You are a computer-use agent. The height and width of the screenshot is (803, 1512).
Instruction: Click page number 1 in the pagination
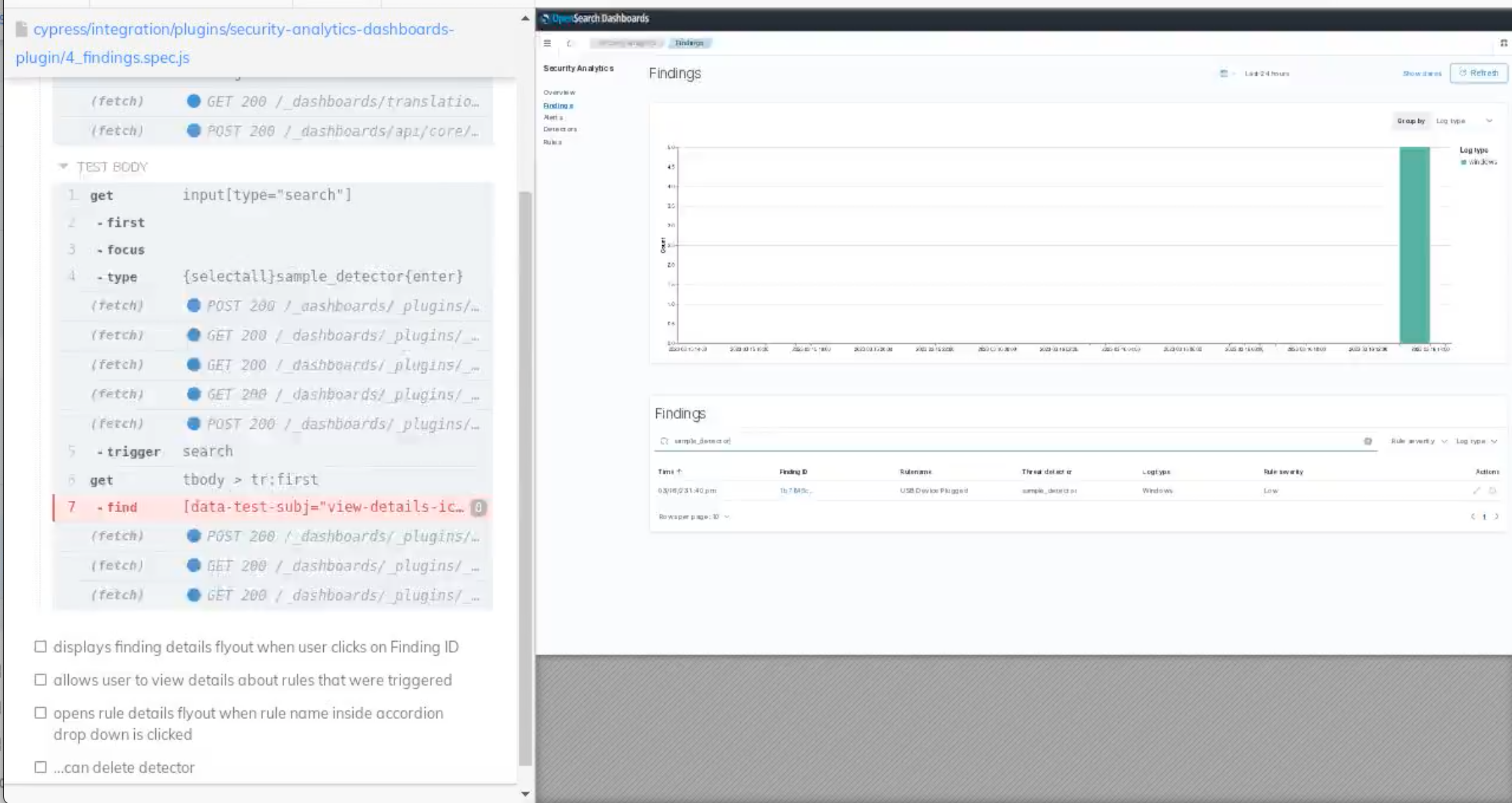[1484, 517]
